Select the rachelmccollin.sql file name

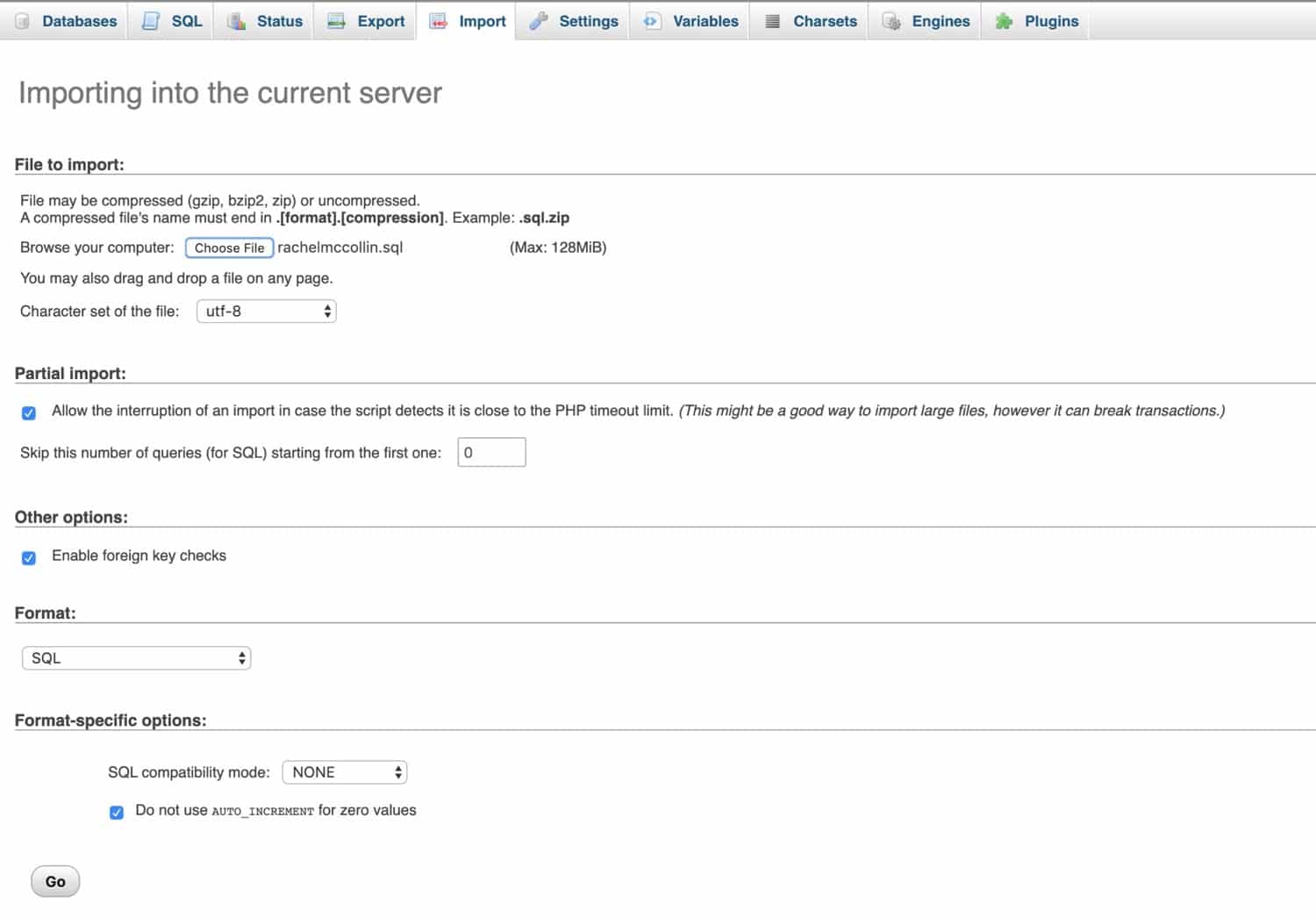(x=339, y=247)
